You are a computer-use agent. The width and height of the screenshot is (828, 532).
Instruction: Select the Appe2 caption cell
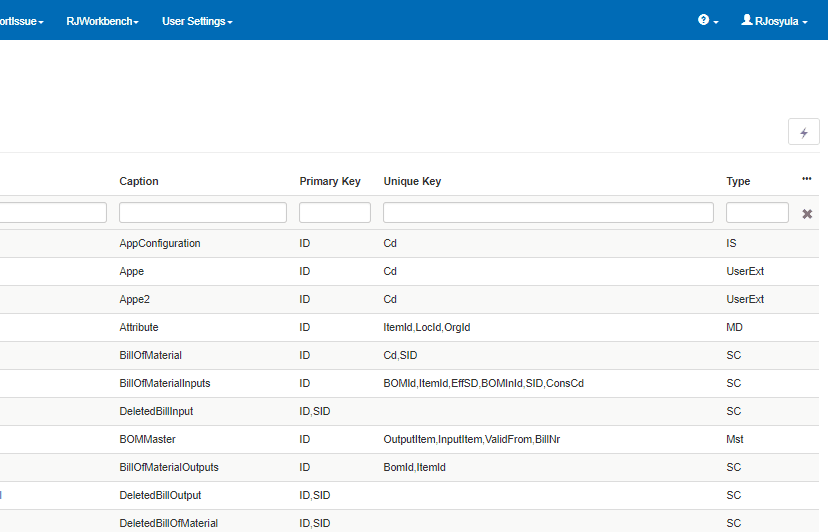coord(135,300)
